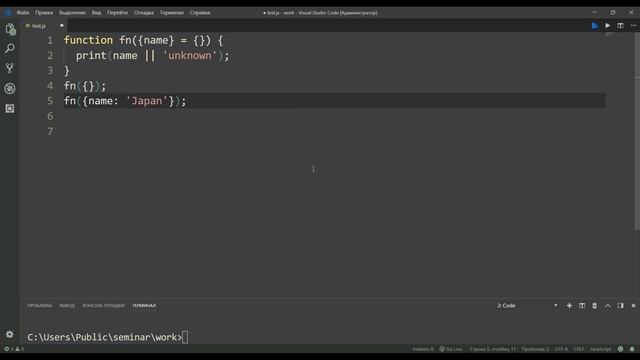Open the Explorer view in activity bar
Viewport: 640px width, 360px height.
click(10, 29)
